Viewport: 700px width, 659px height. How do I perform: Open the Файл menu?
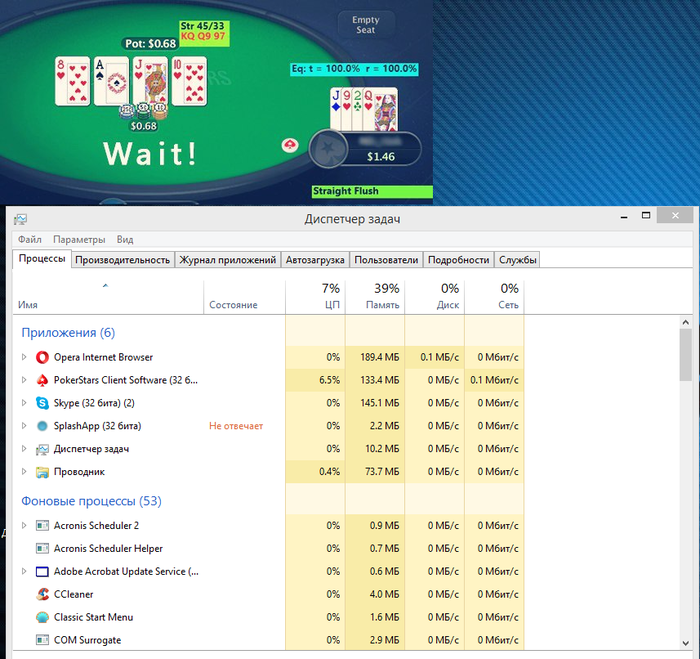point(29,239)
